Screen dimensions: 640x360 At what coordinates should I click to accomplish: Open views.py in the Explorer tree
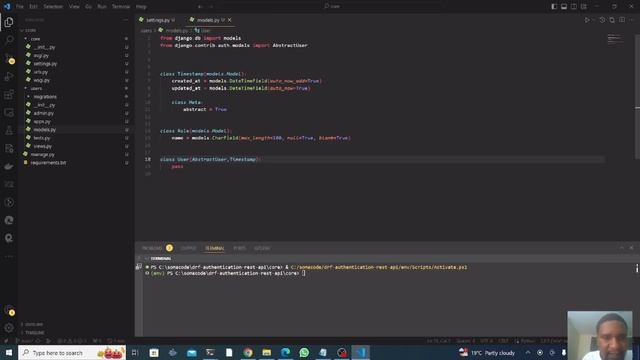click(x=42, y=146)
